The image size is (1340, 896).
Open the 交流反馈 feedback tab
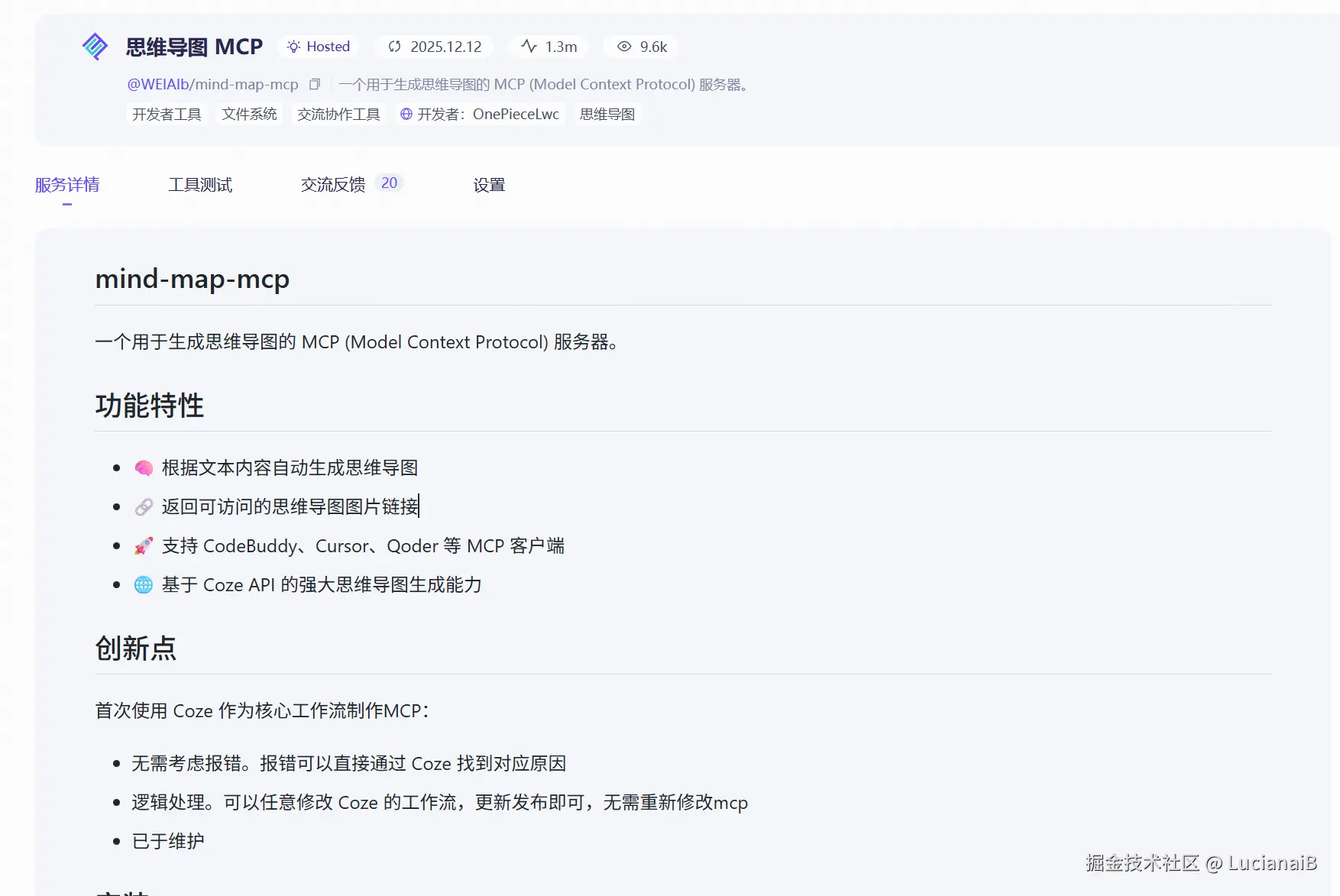tap(332, 184)
